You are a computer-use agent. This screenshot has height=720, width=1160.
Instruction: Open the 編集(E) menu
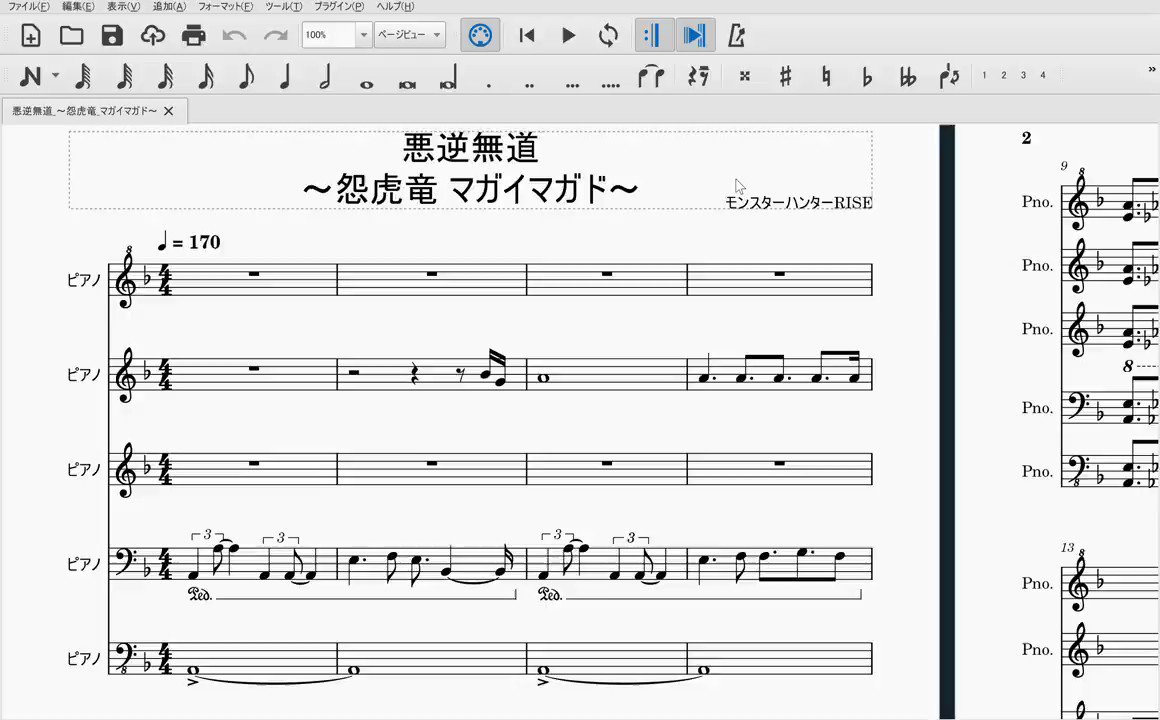coord(78,6)
